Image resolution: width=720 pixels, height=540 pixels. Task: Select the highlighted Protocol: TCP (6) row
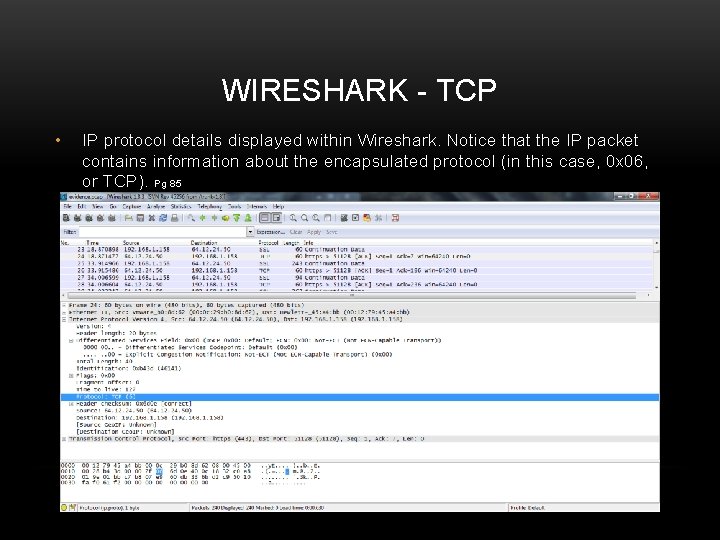(360, 397)
